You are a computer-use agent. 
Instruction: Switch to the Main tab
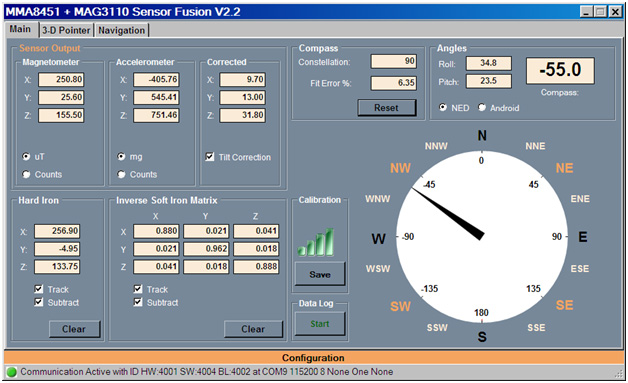[x=21, y=29]
